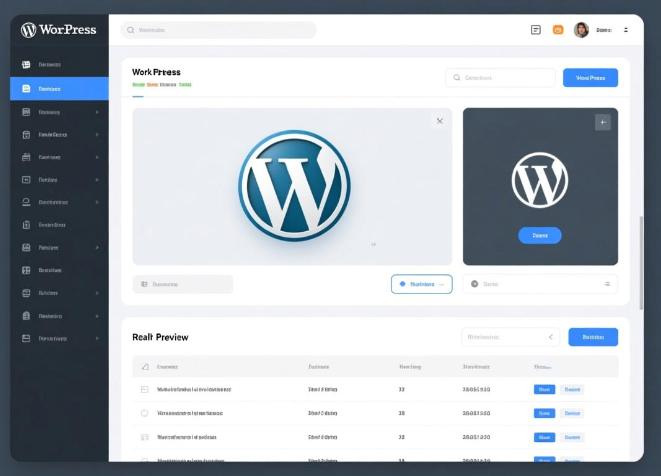The image size is (661, 476).
Task: Expand the third sidebar item's chevron
Action: (x=97, y=112)
